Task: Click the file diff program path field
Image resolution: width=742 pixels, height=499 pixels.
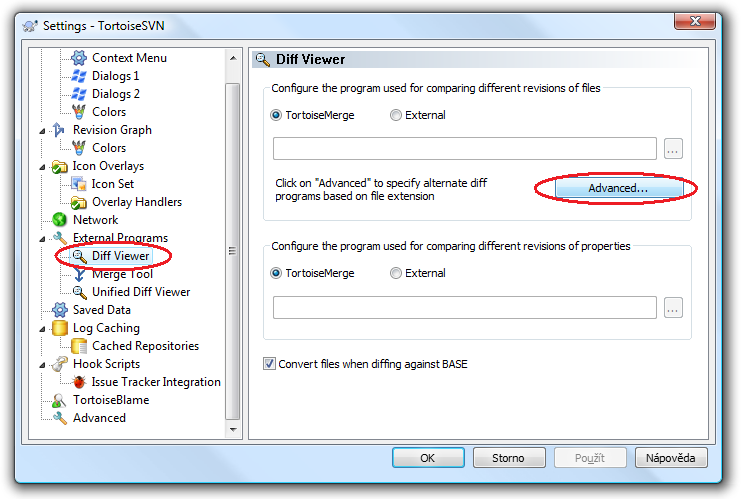Action: pos(464,149)
